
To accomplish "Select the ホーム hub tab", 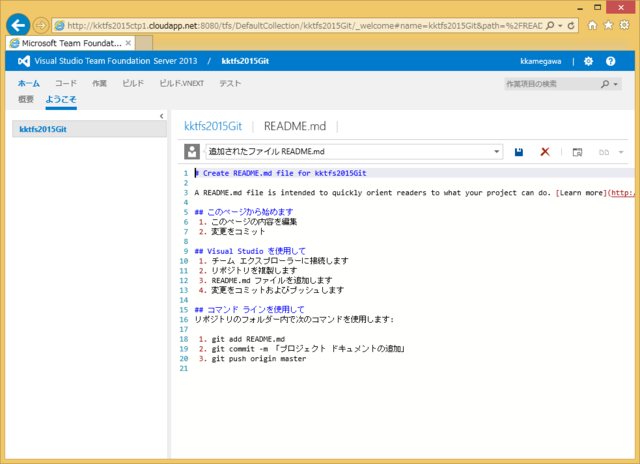I will (29, 83).
